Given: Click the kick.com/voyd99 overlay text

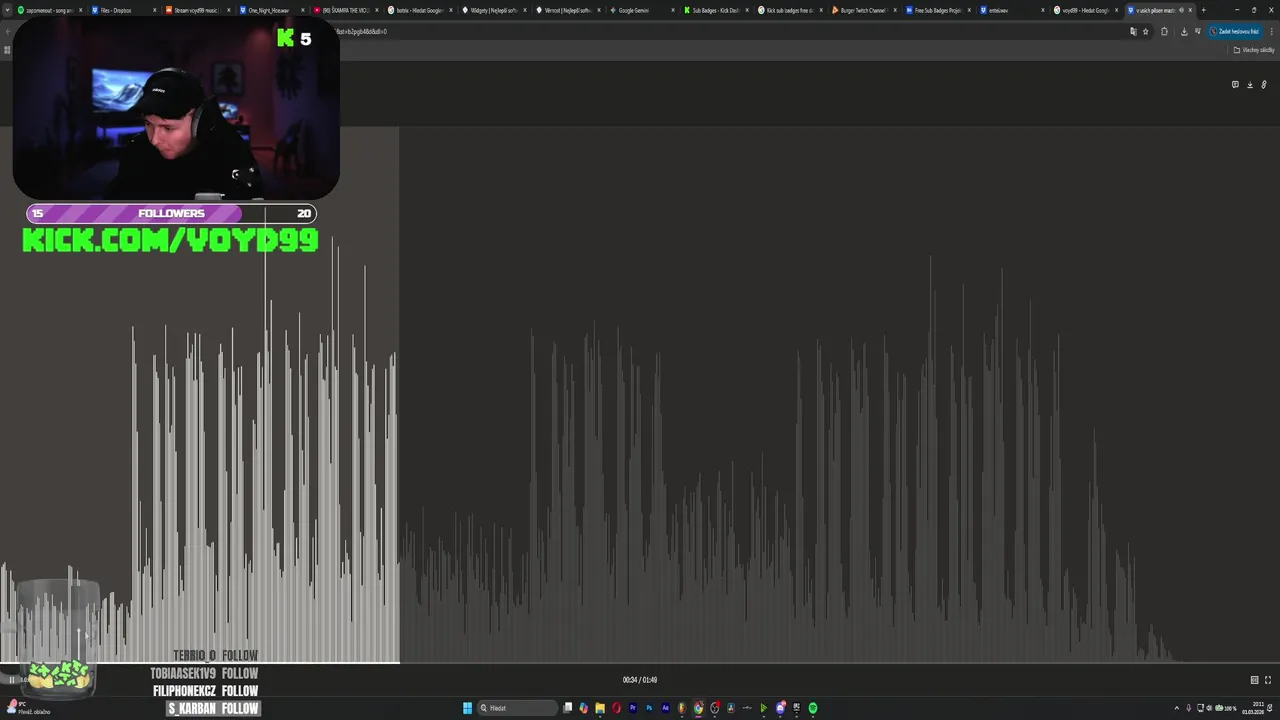Looking at the screenshot, I should point(170,240).
